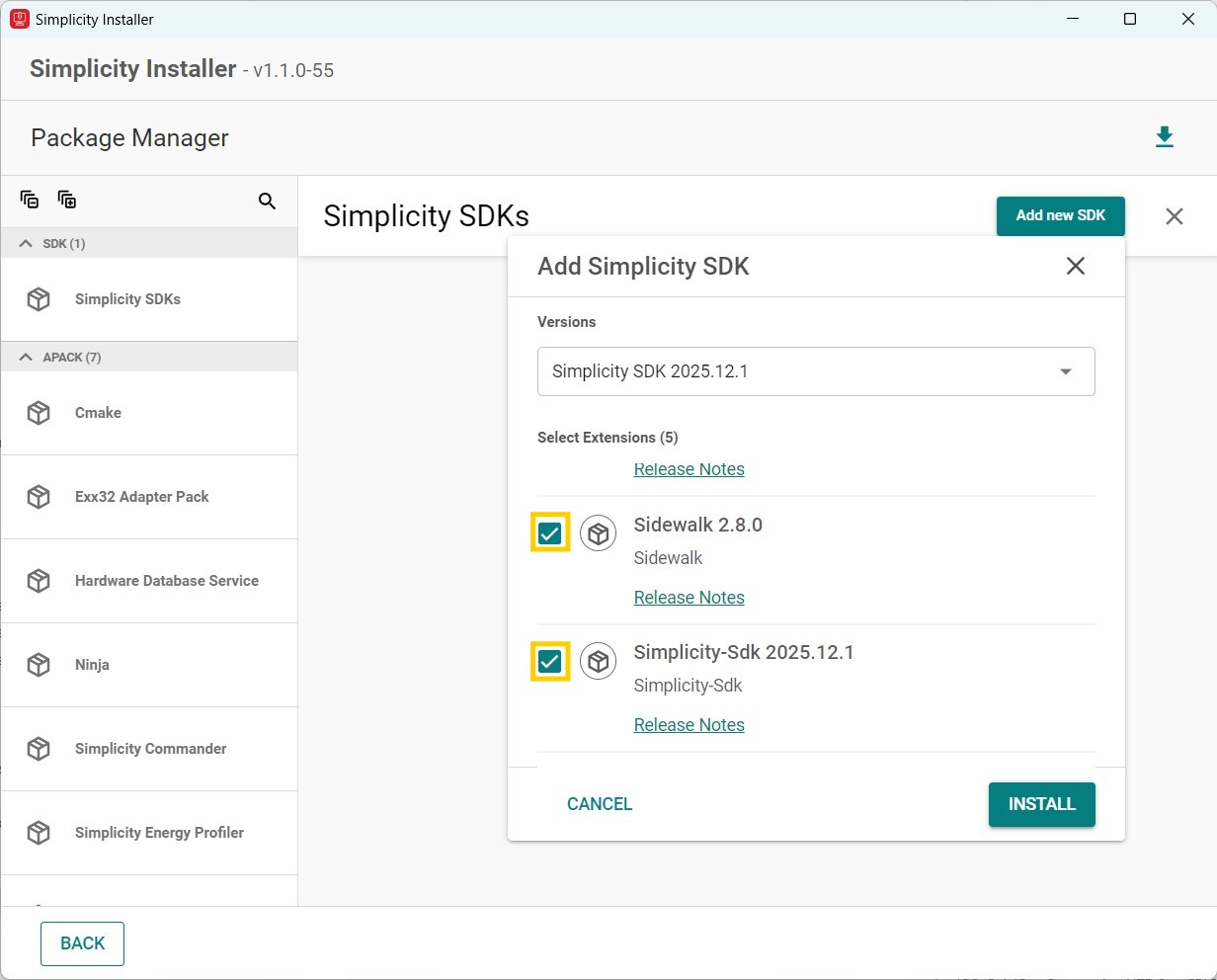The width and height of the screenshot is (1217, 980).
Task: Open the Release Notes link under Sidewalk
Action: pyautogui.click(x=689, y=597)
